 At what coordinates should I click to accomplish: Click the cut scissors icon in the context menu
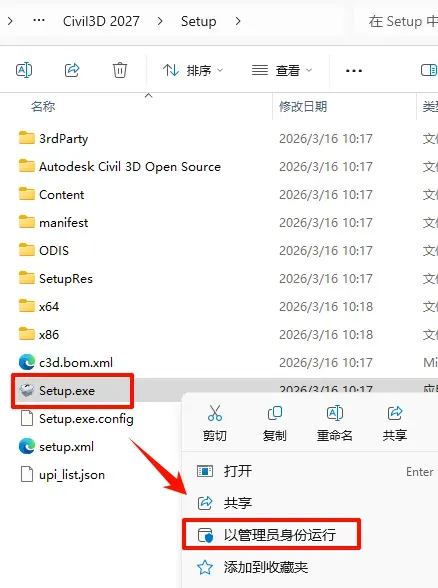pyautogui.click(x=215, y=413)
